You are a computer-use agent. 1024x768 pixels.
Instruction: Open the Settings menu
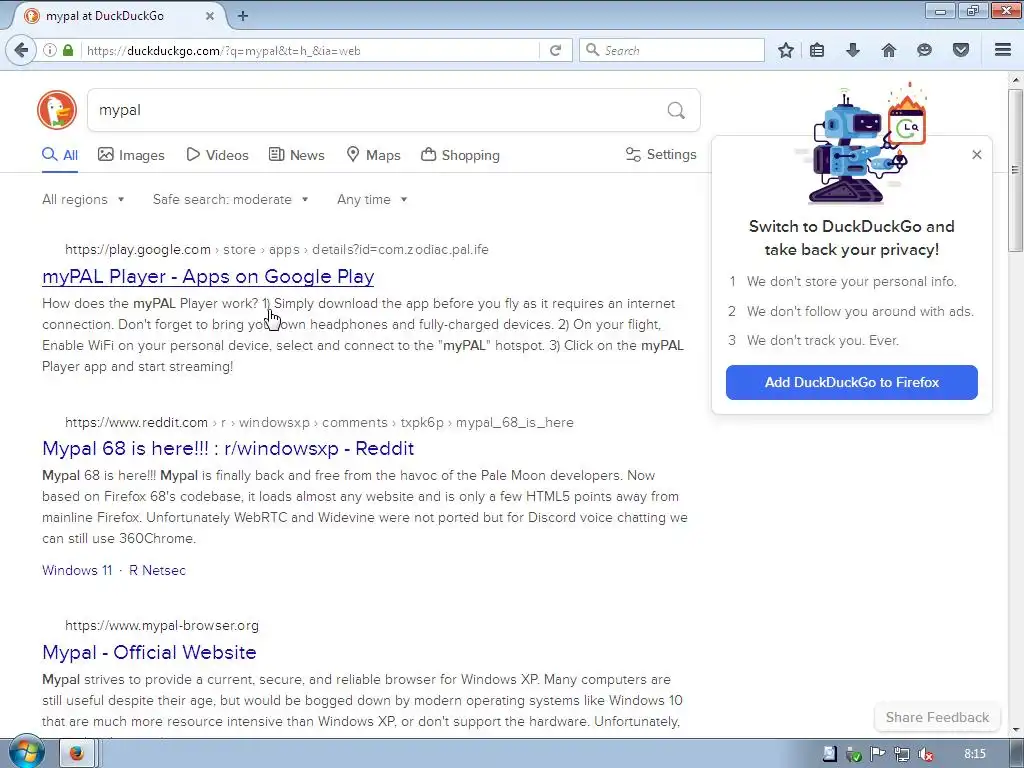[x=661, y=154]
